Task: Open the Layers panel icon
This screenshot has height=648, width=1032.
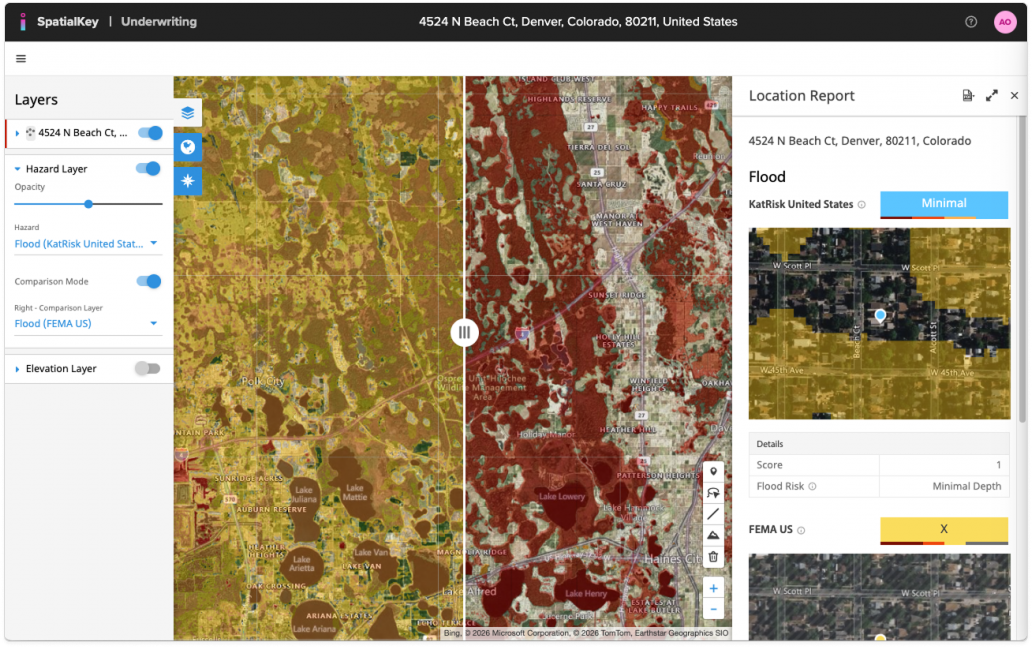Action: coord(188,113)
